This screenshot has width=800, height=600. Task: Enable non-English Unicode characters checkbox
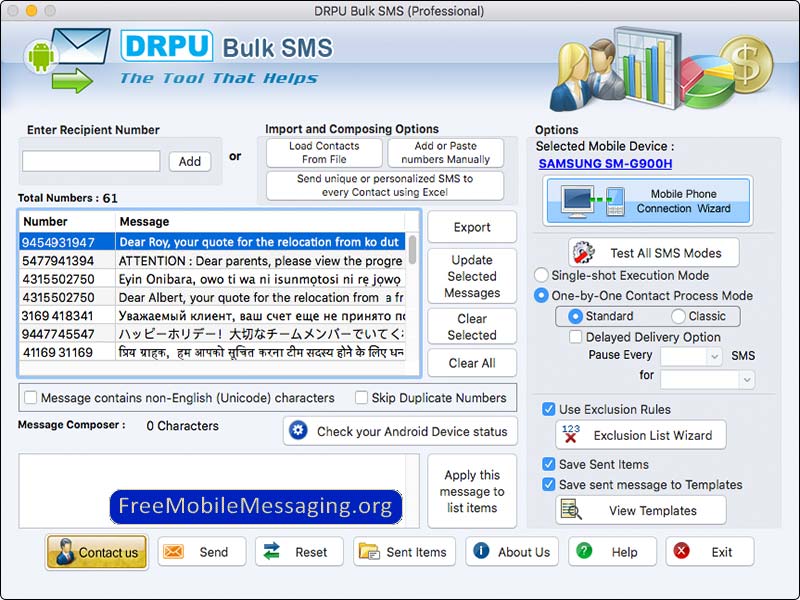coord(31,397)
